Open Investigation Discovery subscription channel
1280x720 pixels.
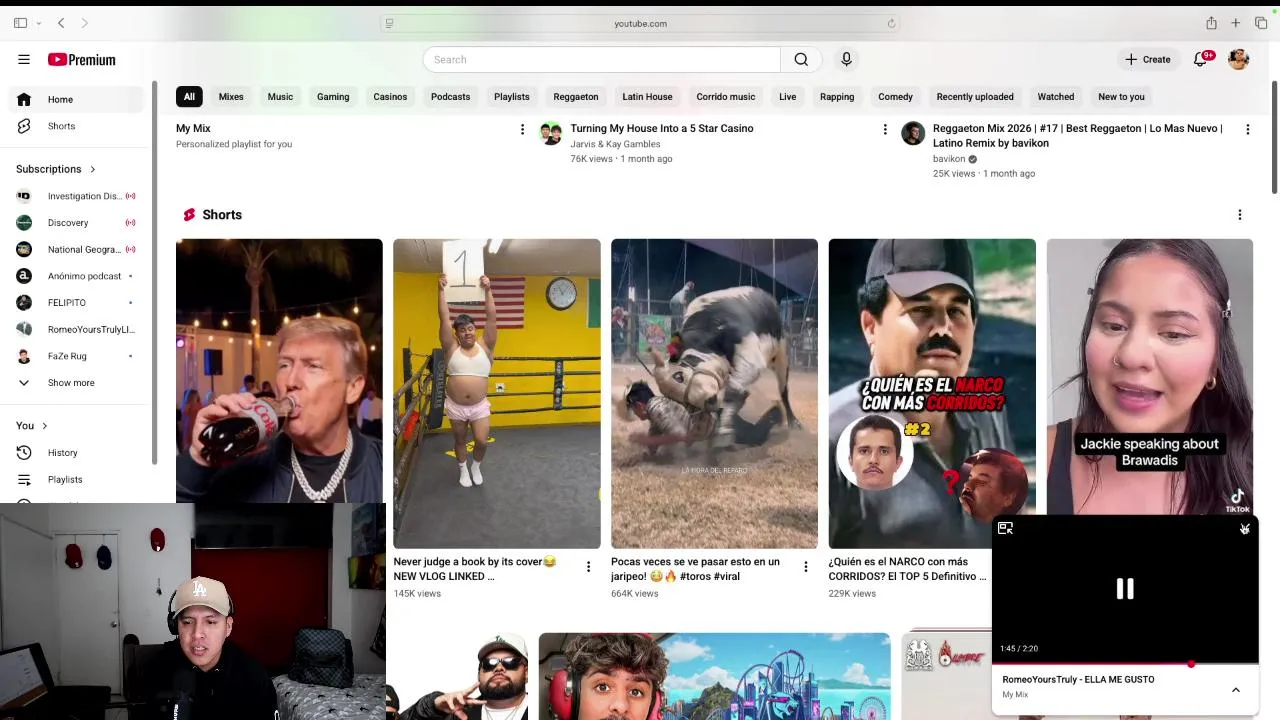tap(78, 196)
